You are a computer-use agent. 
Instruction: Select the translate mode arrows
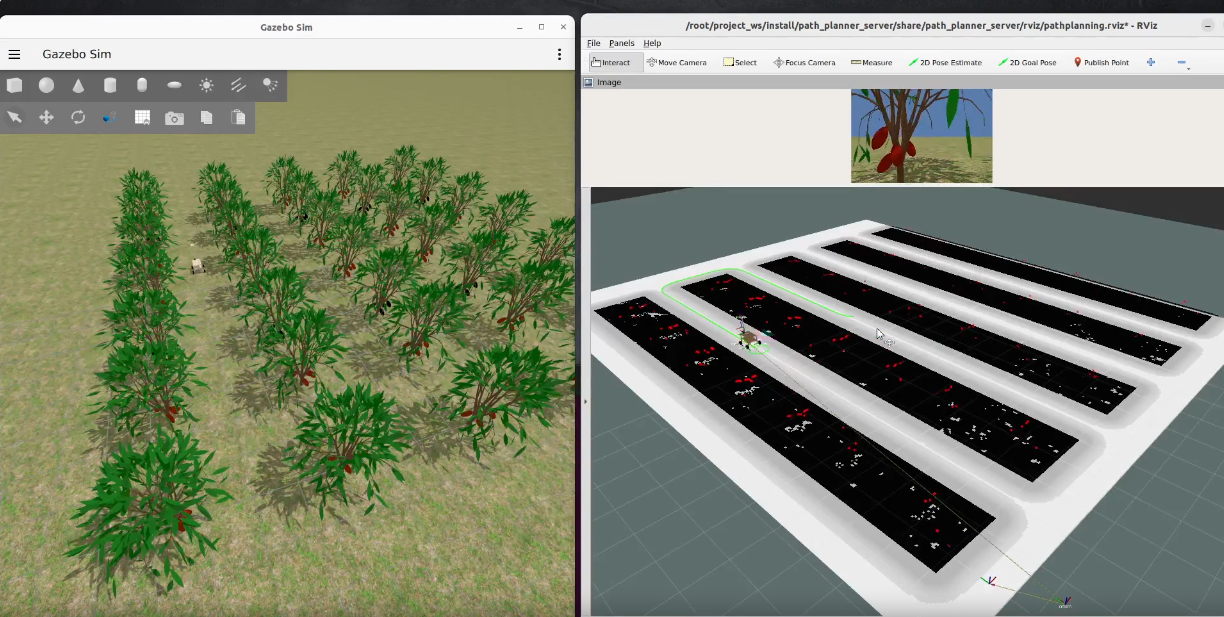click(47, 118)
